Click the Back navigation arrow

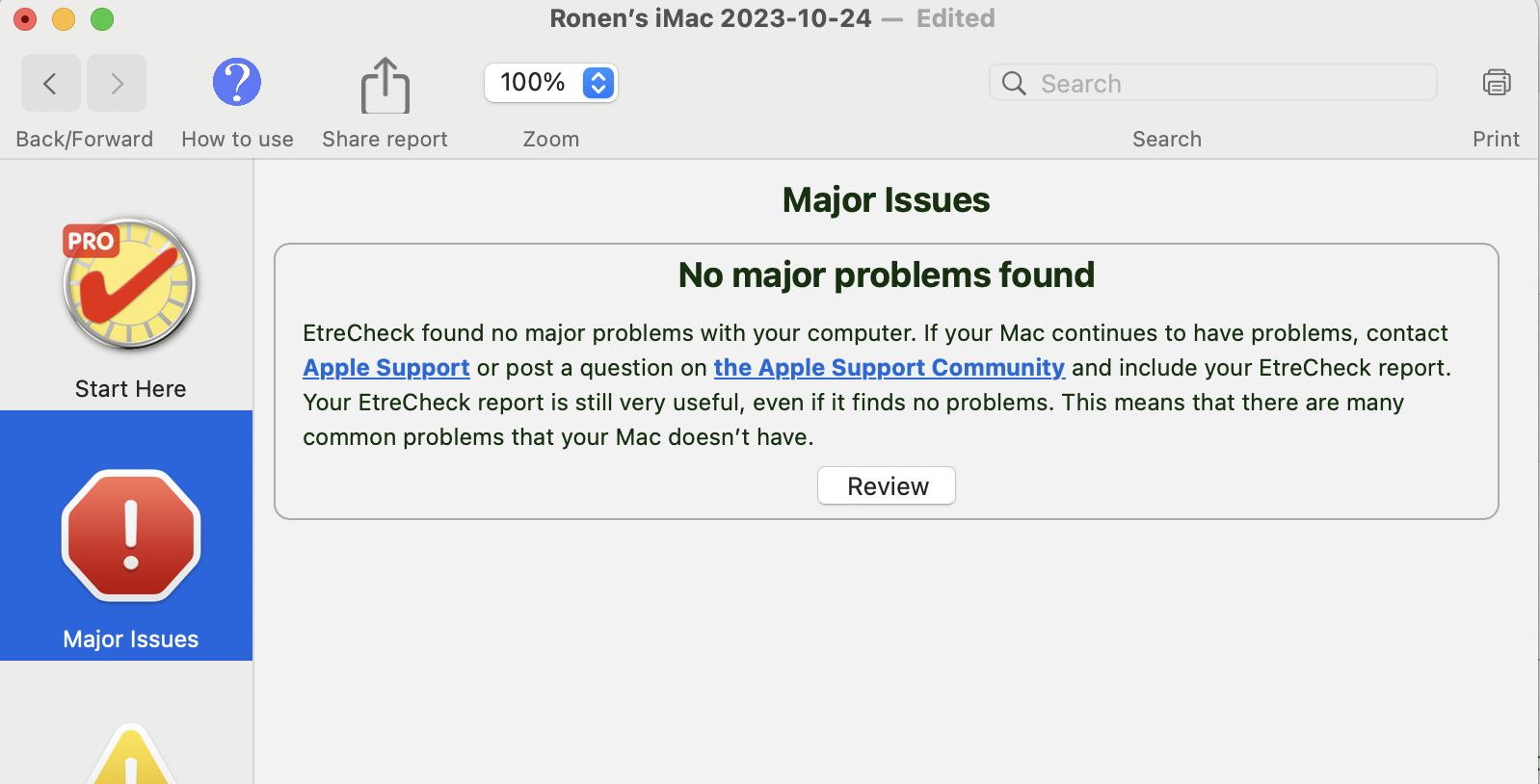click(x=50, y=84)
